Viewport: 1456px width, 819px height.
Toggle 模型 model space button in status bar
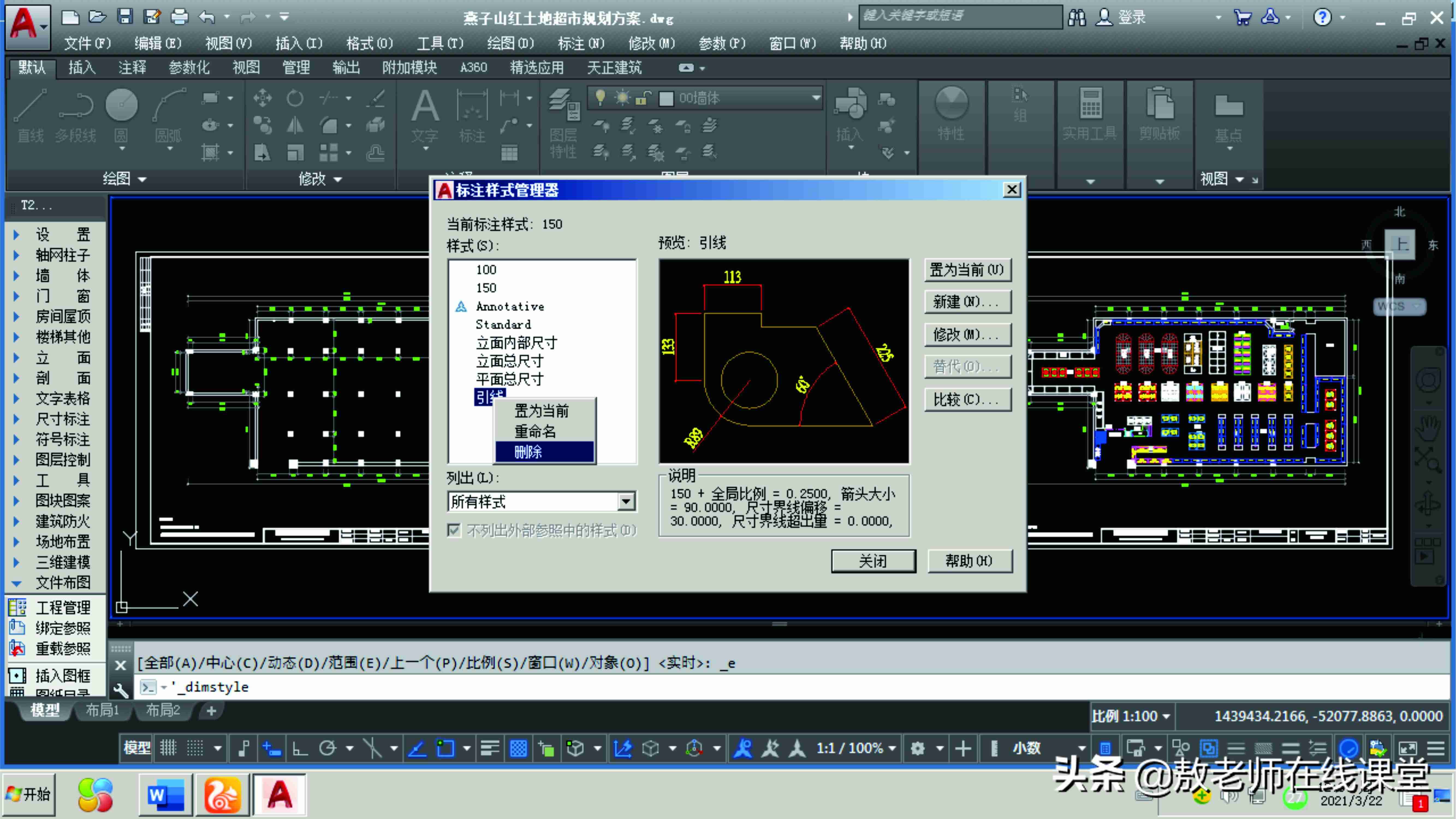137,748
